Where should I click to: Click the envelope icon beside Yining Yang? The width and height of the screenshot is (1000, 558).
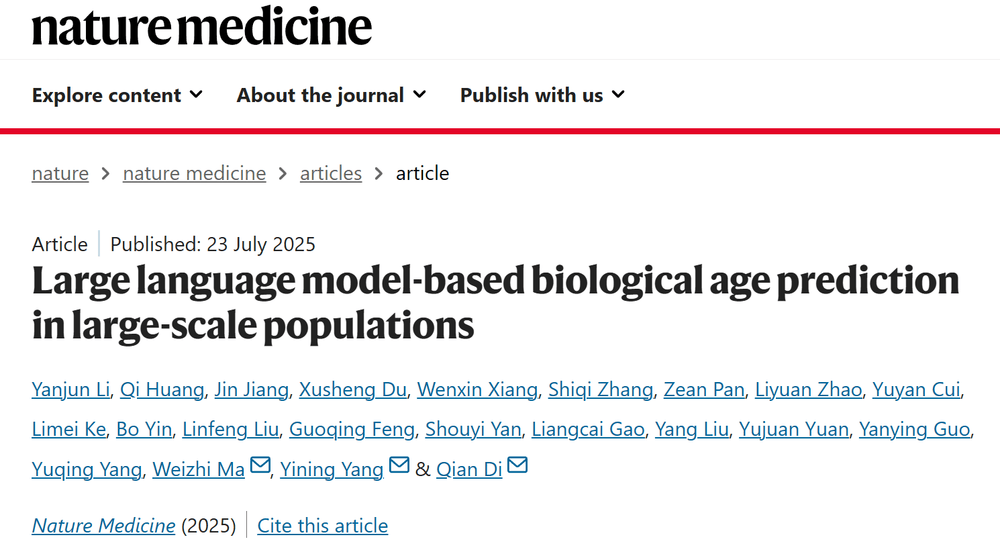[398, 466]
